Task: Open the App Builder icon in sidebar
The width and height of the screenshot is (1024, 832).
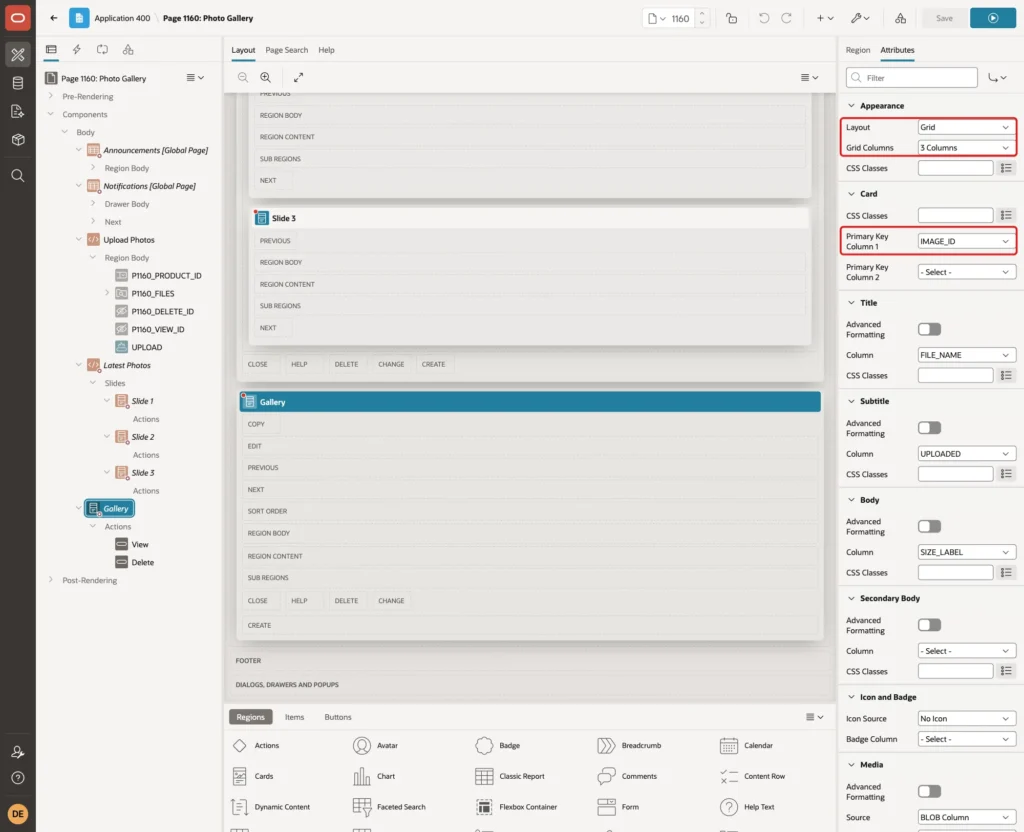Action: [x=18, y=54]
